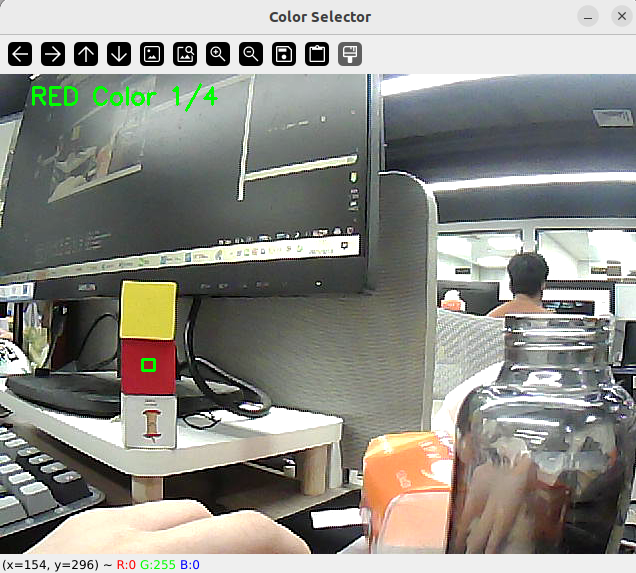Image resolution: width=636 pixels, height=573 pixels.
Task: Minimize the Color Selector window
Action: 588,17
